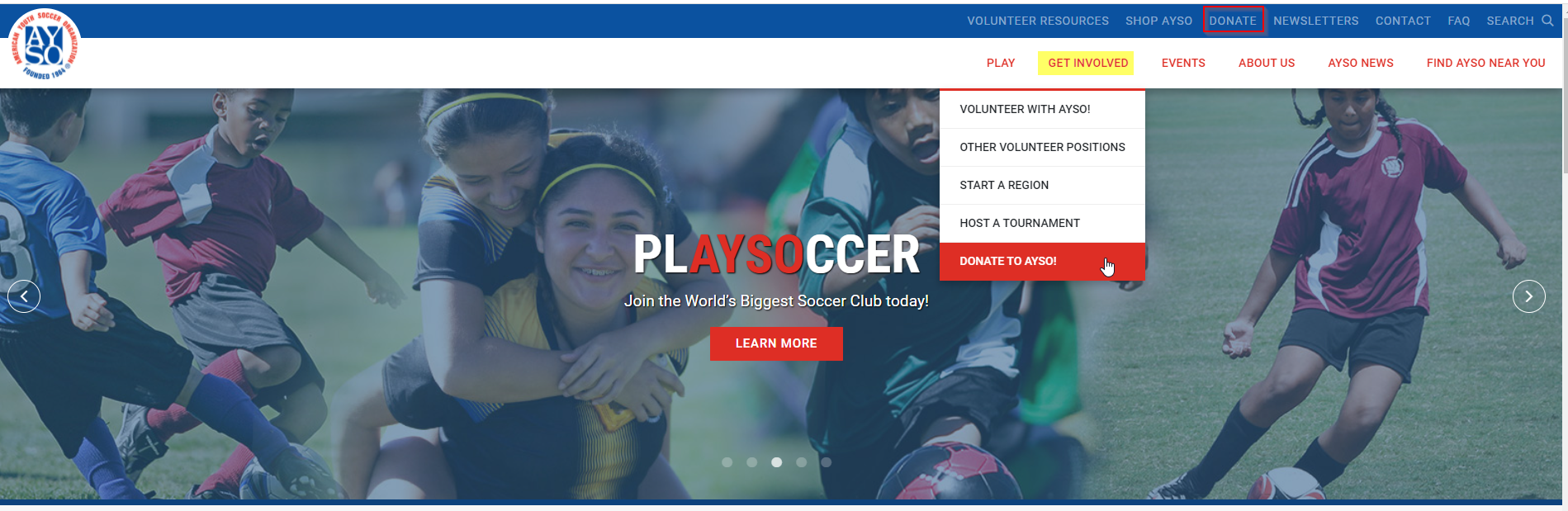Select the fourth carousel dot
1568x511 pixels.
click(x=801, y=462)
